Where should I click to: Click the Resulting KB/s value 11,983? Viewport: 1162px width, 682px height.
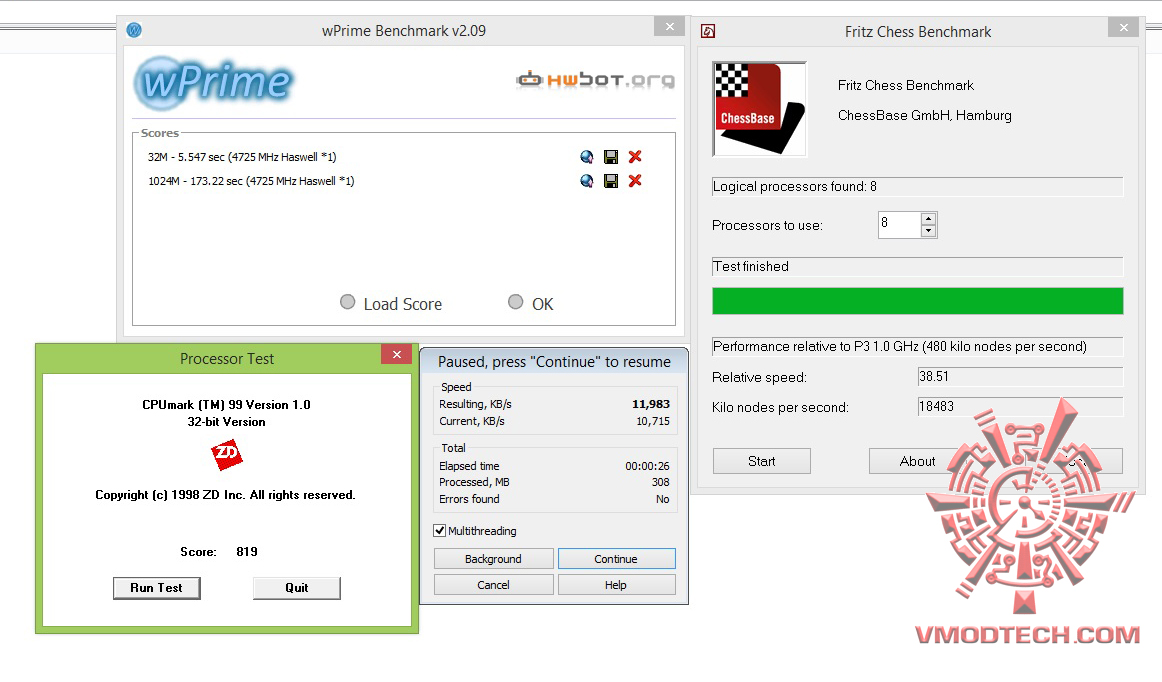[x=651, y=404]
